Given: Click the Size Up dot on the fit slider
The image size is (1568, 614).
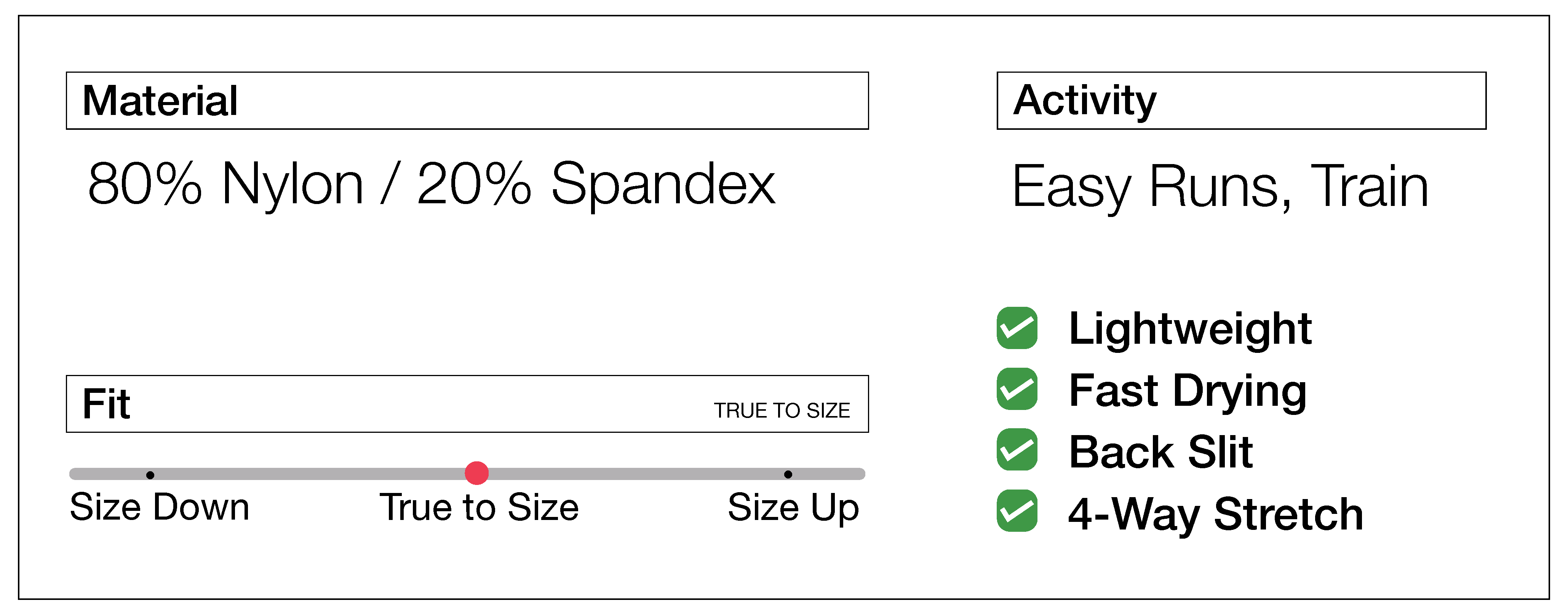Looking at the screenshot, I should 788,474.
